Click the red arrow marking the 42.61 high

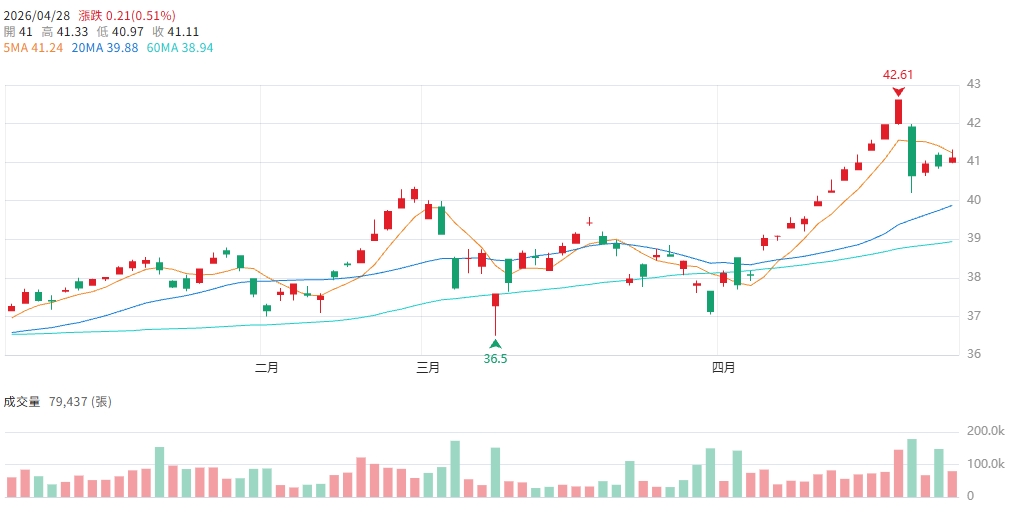(898, 91)
